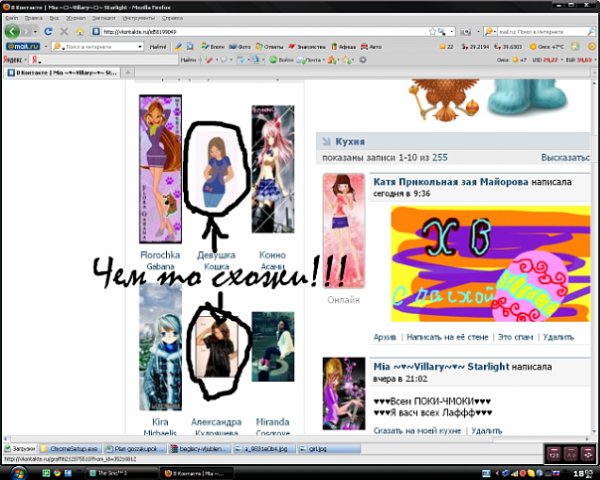Mark Катя's post with Это спам

[516, 337]
